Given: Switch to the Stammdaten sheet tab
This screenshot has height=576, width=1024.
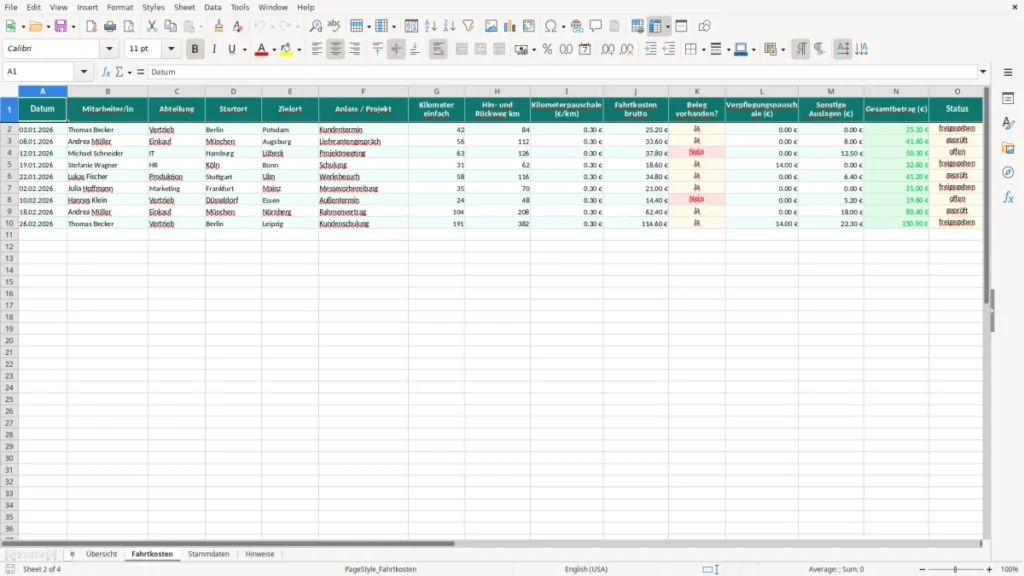Looking at the screenshot, I should click(x=208, y=554).
